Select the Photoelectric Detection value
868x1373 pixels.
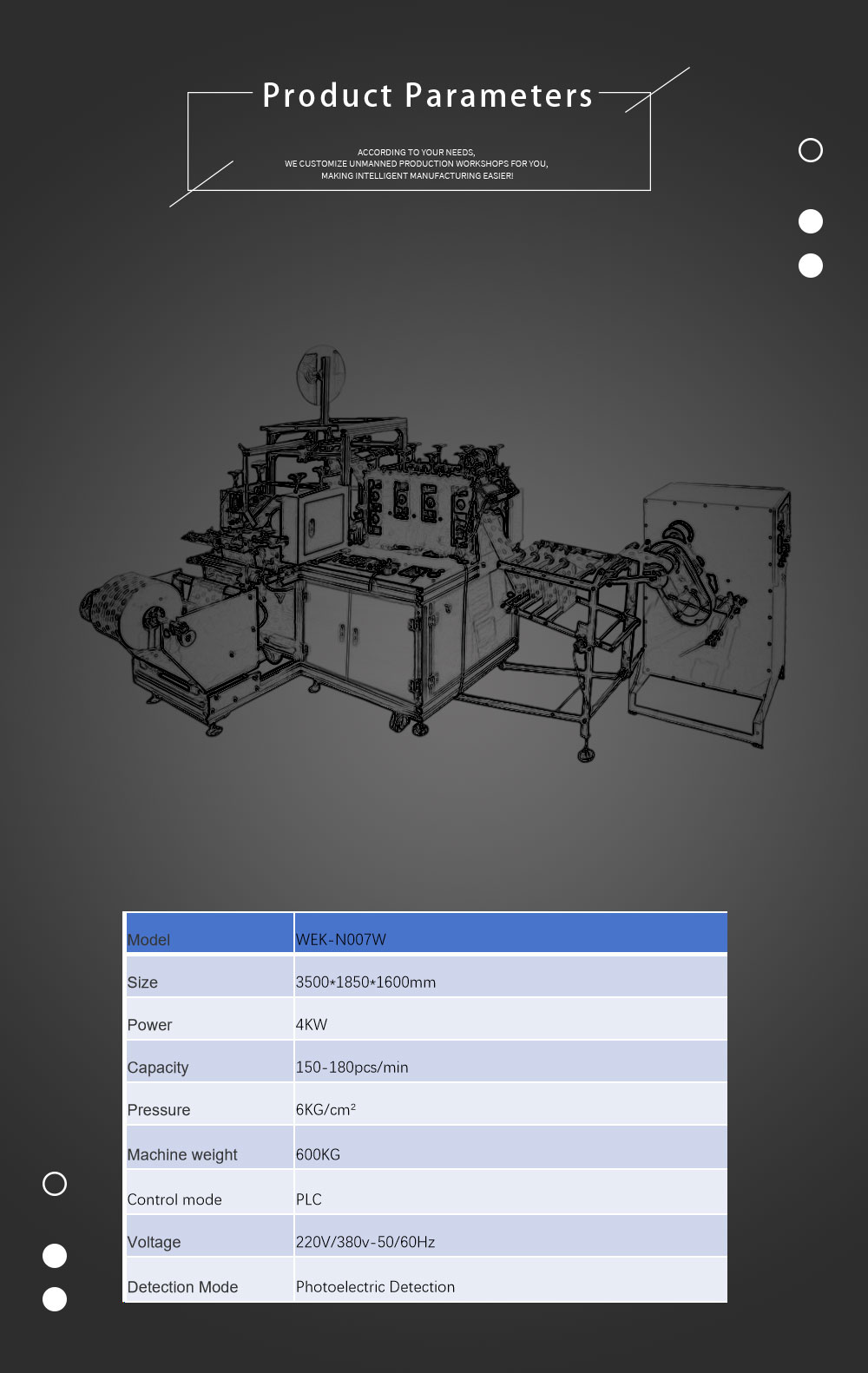pos(375,1286)
